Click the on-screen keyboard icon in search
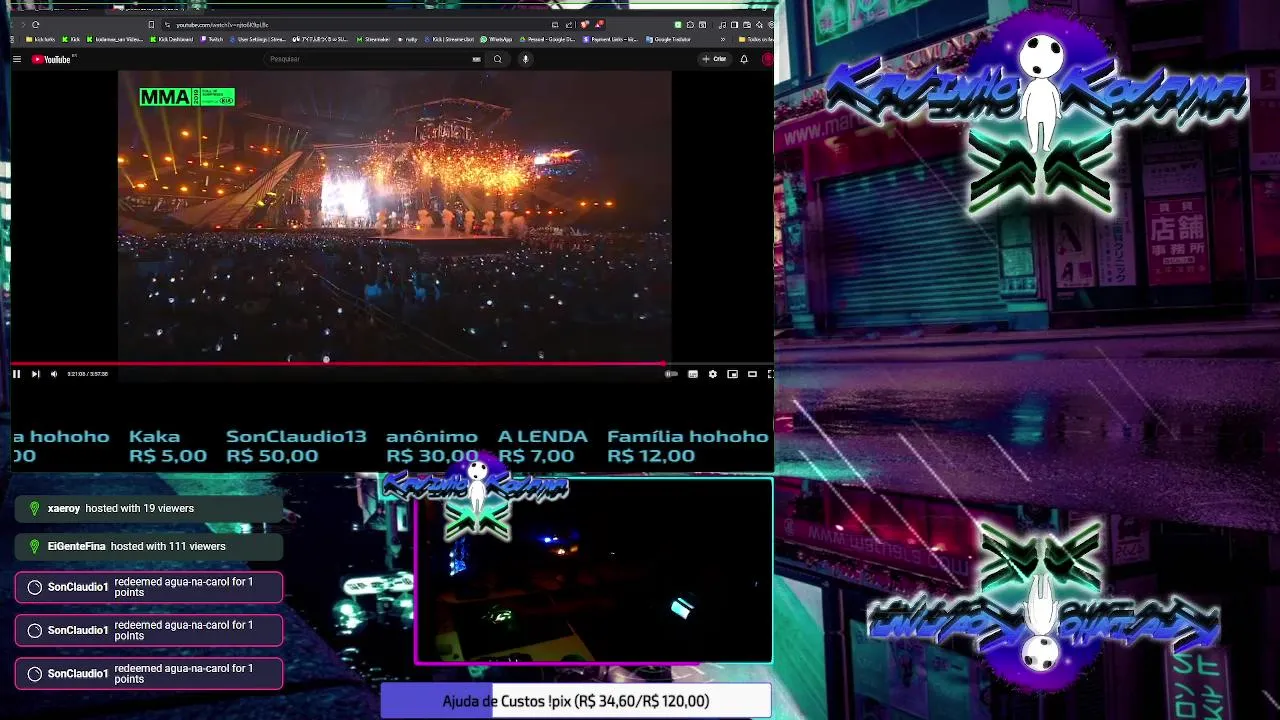This screenshot has width=1280, height=720. [476, 59]
